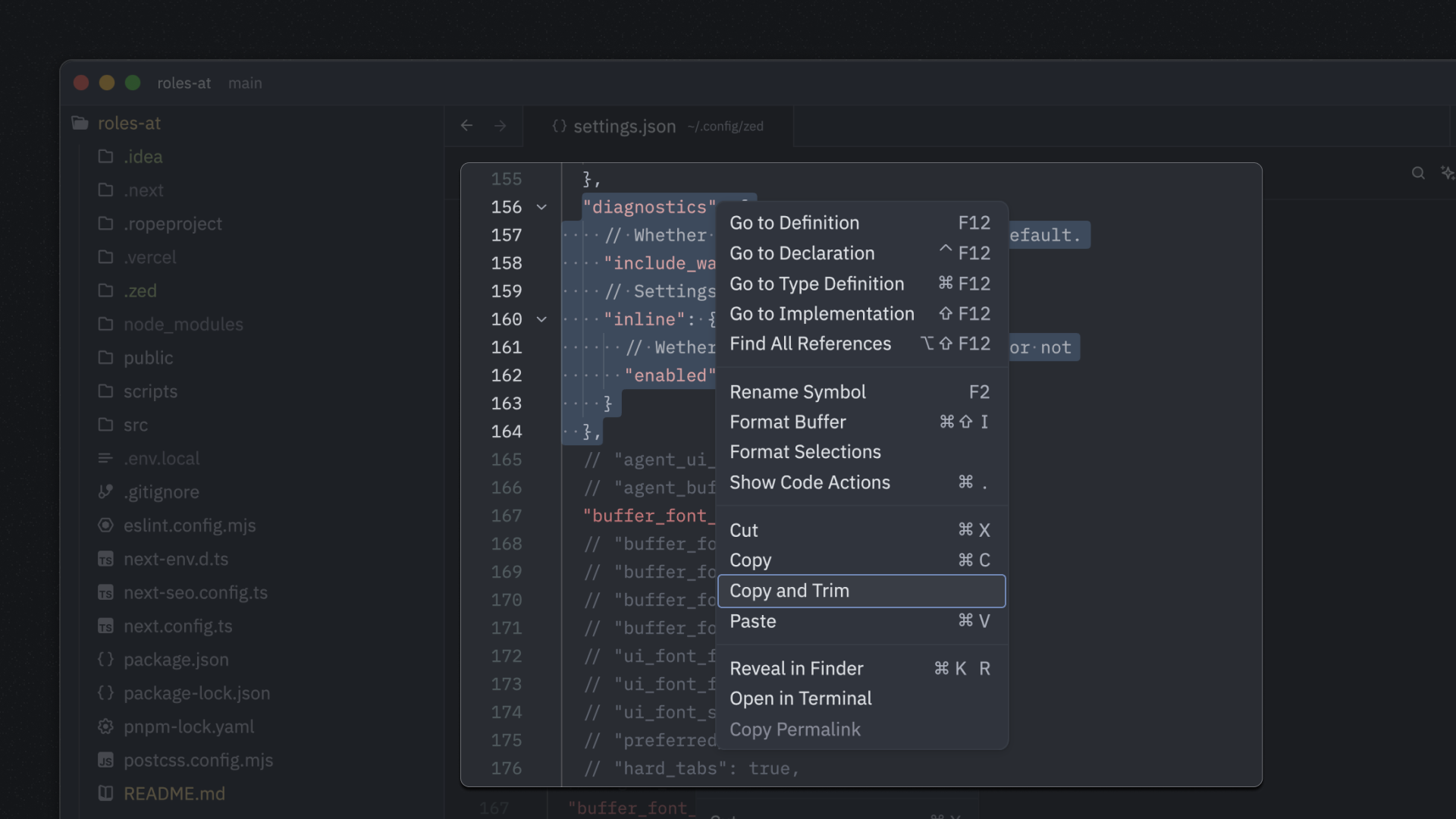1456x819 pixels.
Task: Switch to the settings.json tab
Action: [623, 126]
